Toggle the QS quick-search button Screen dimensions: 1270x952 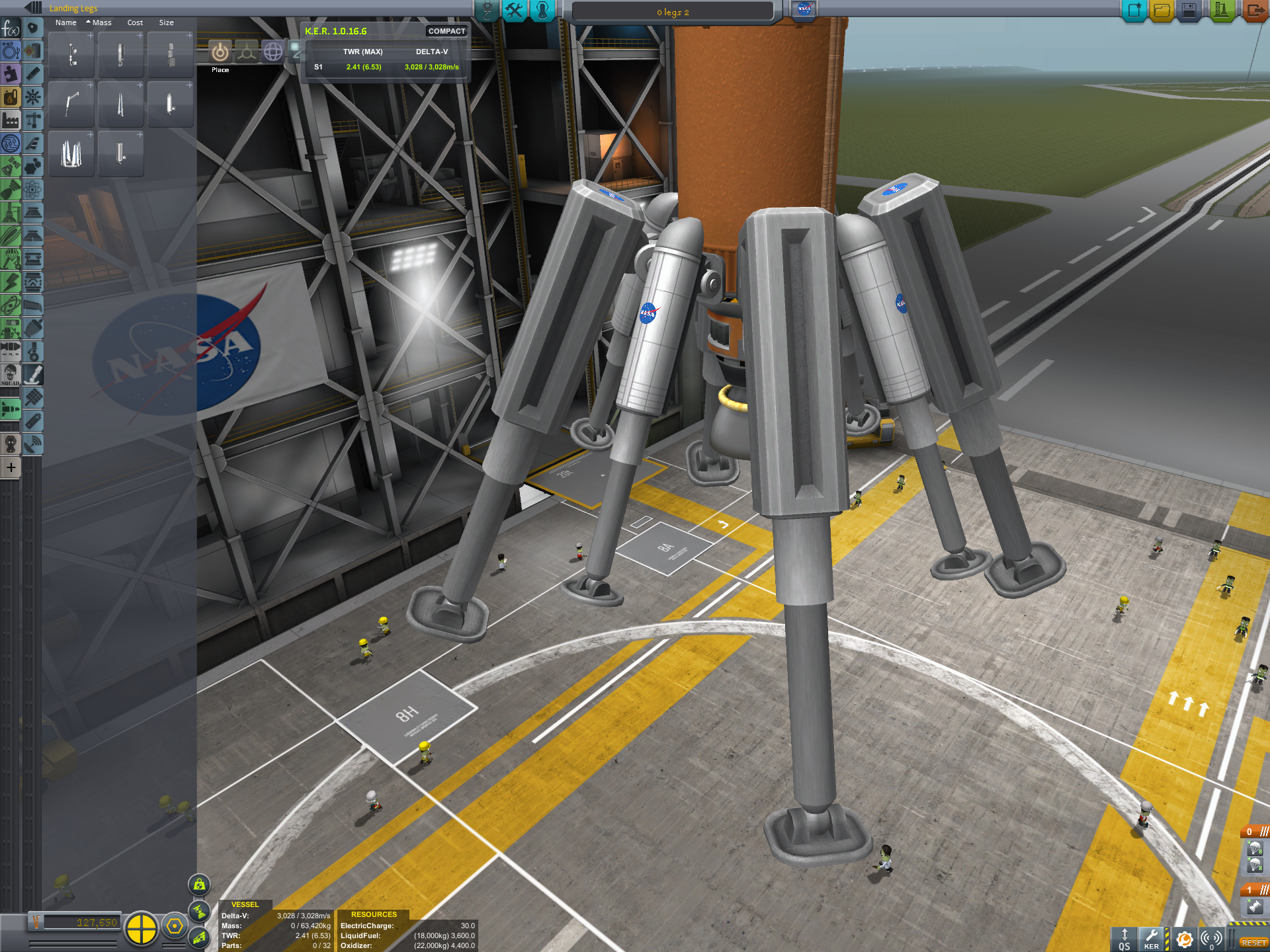1124,939
